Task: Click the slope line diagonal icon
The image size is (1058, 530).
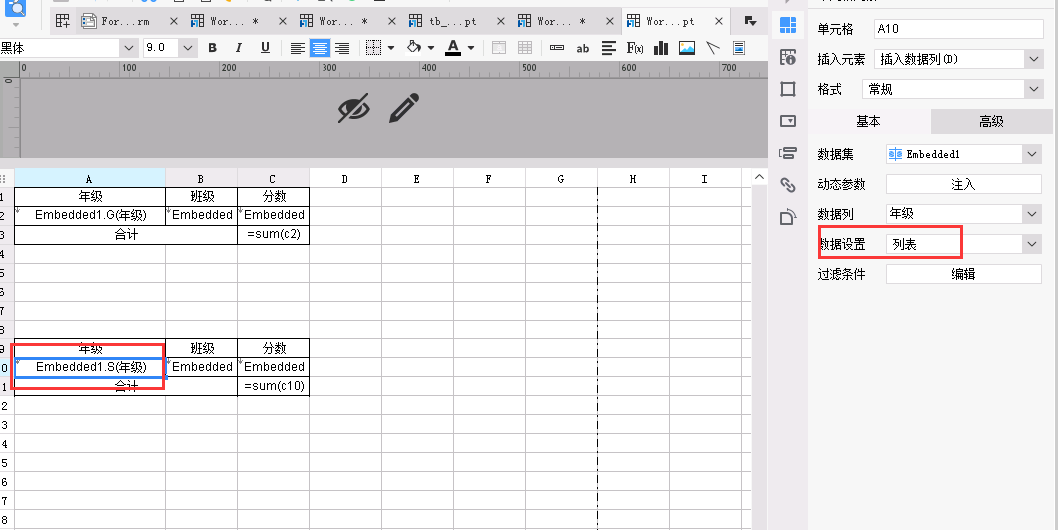Action: [x=713, y=48]
